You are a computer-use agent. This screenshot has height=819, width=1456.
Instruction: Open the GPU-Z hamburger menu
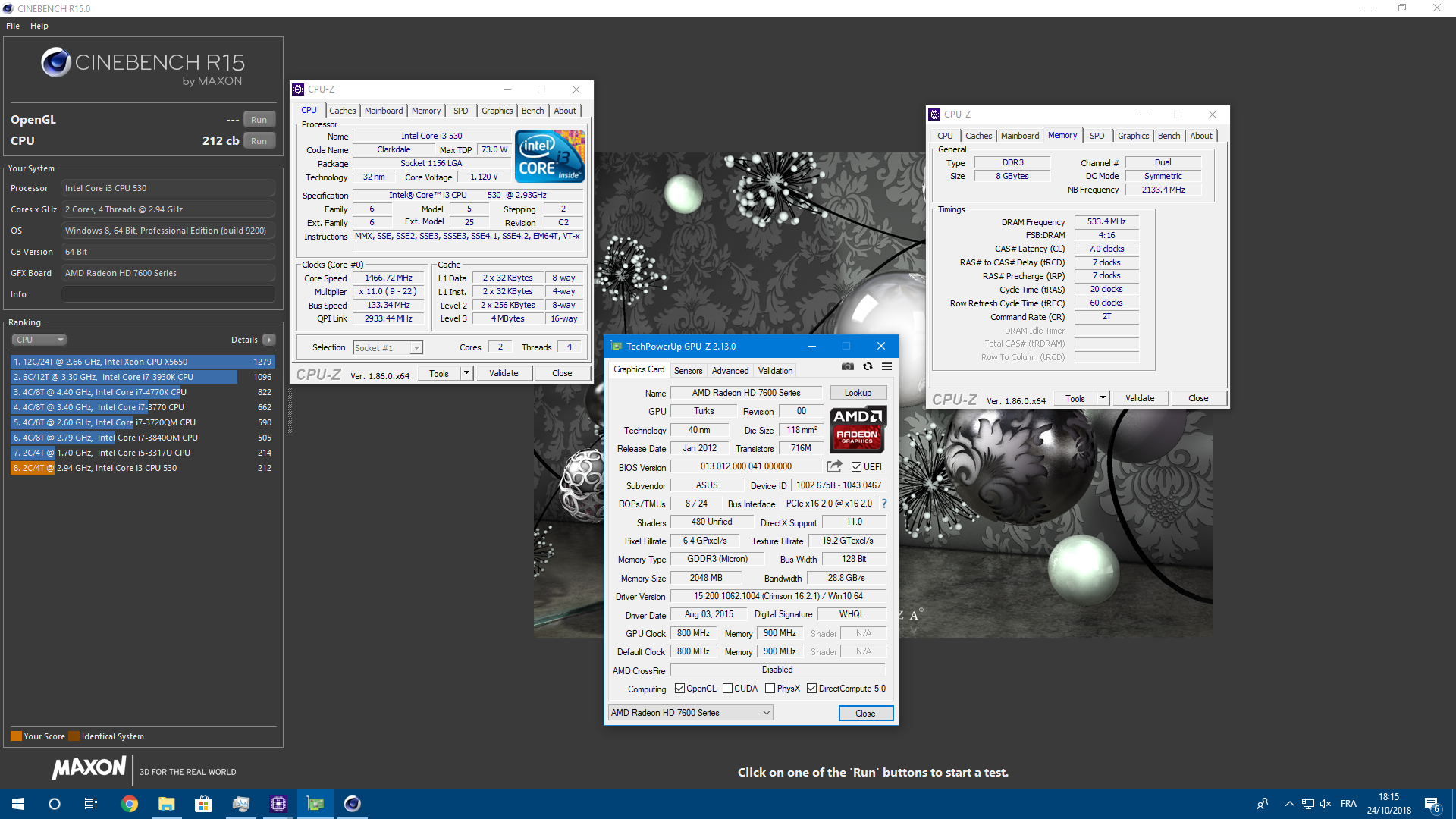click(886, 366)
